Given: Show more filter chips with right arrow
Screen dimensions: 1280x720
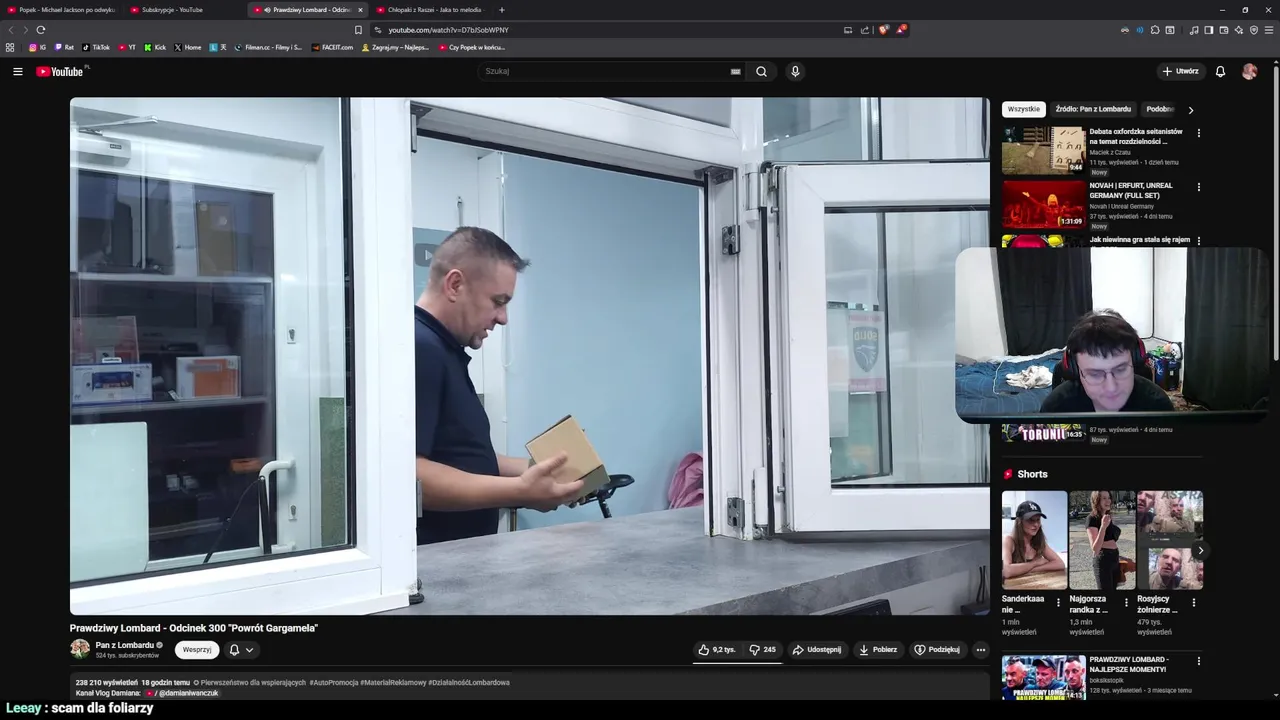Looking at the screenshot, I should point(1190,110).
